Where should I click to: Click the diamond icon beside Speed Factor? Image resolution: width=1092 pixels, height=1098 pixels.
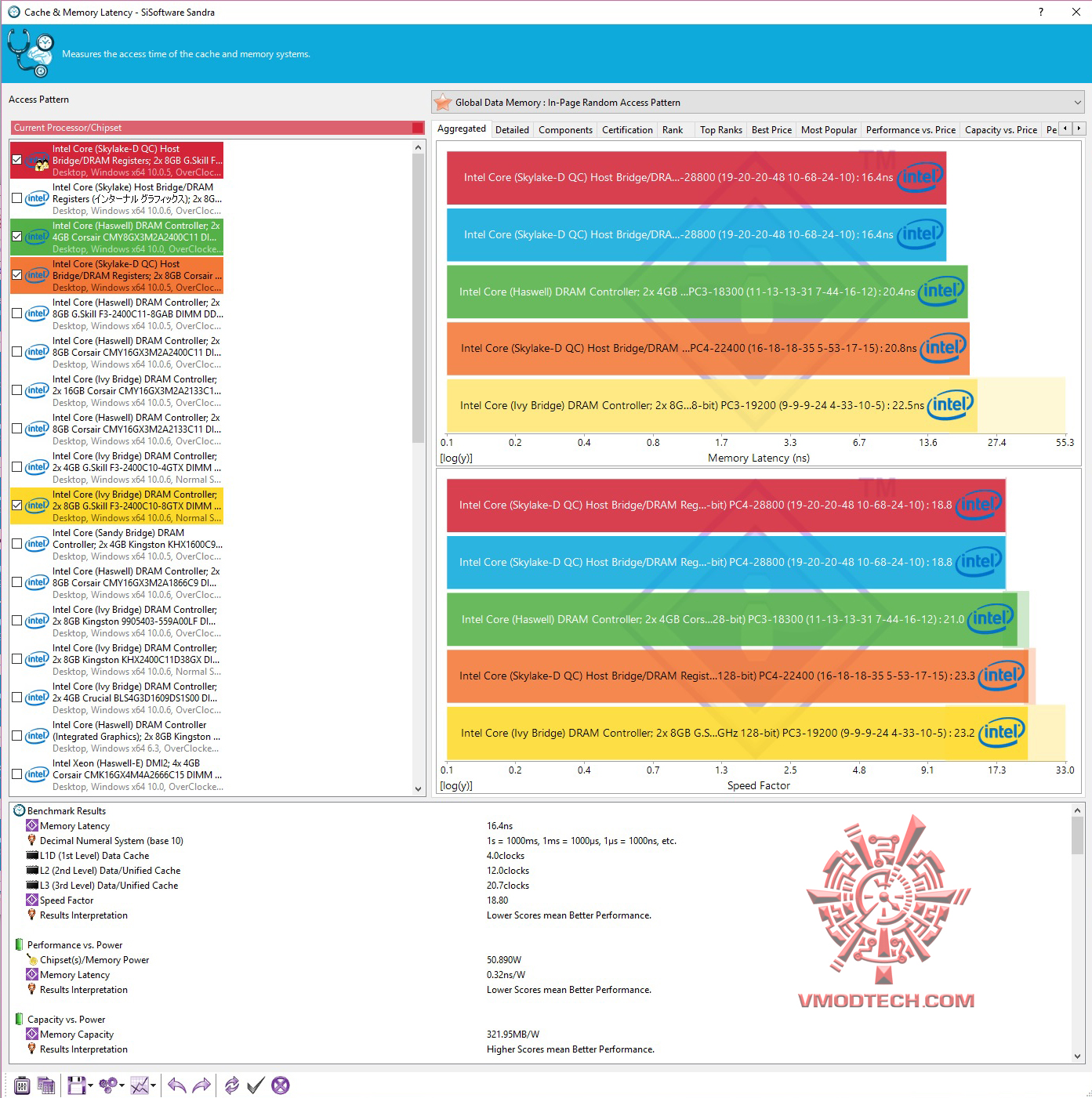coord(32,901)
